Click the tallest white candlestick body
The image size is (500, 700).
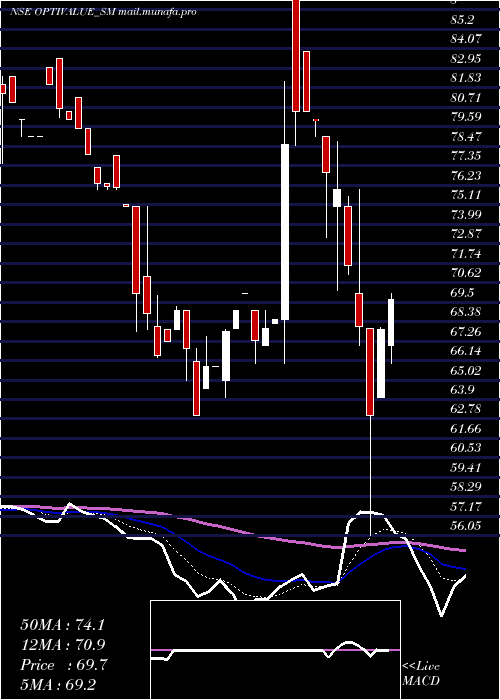point(285,232)
